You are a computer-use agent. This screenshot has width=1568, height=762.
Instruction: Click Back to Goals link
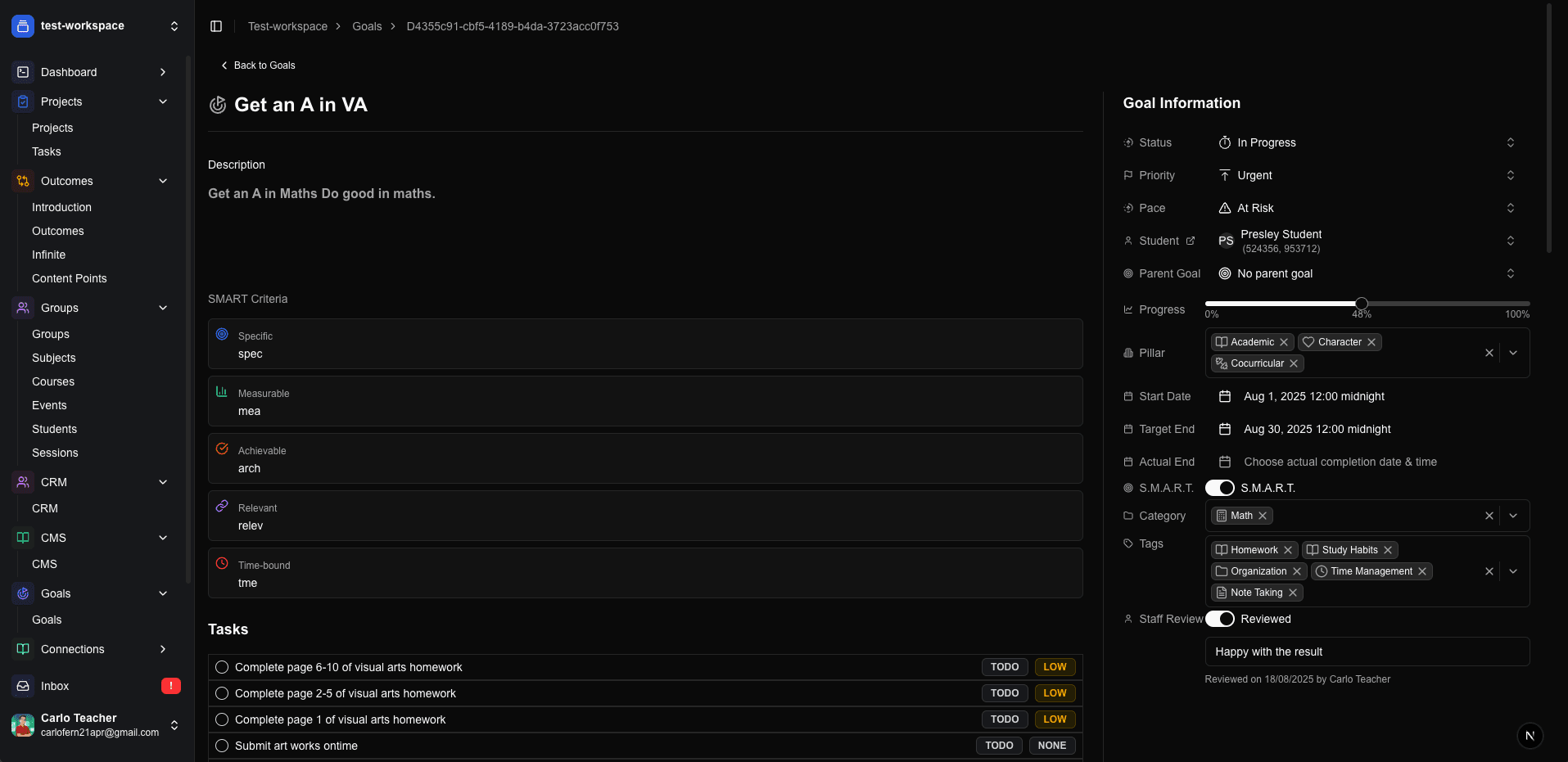tap(258, 65)
